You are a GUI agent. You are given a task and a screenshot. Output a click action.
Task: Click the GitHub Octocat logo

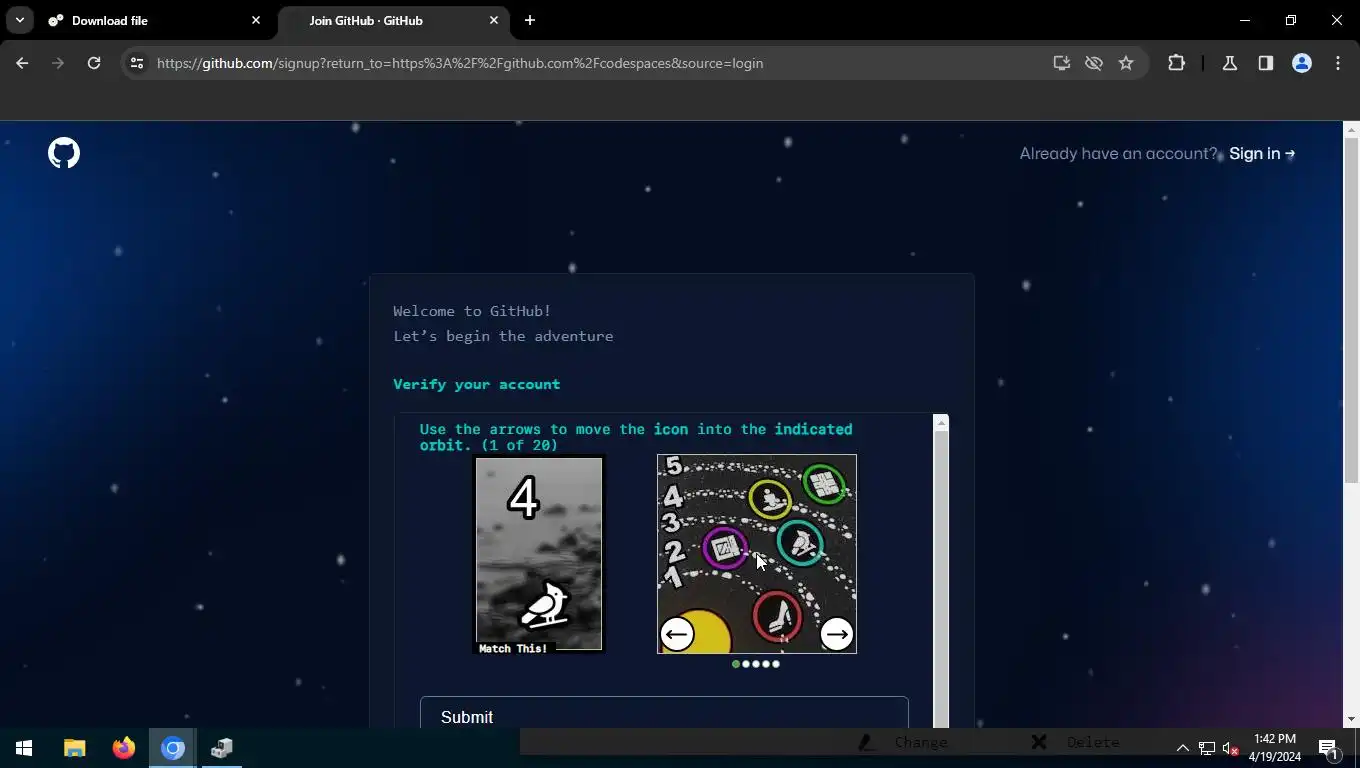pos(64,153)
